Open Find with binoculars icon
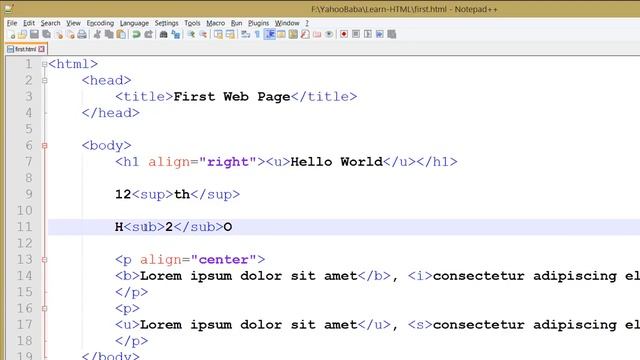 [x=163, y=34]
